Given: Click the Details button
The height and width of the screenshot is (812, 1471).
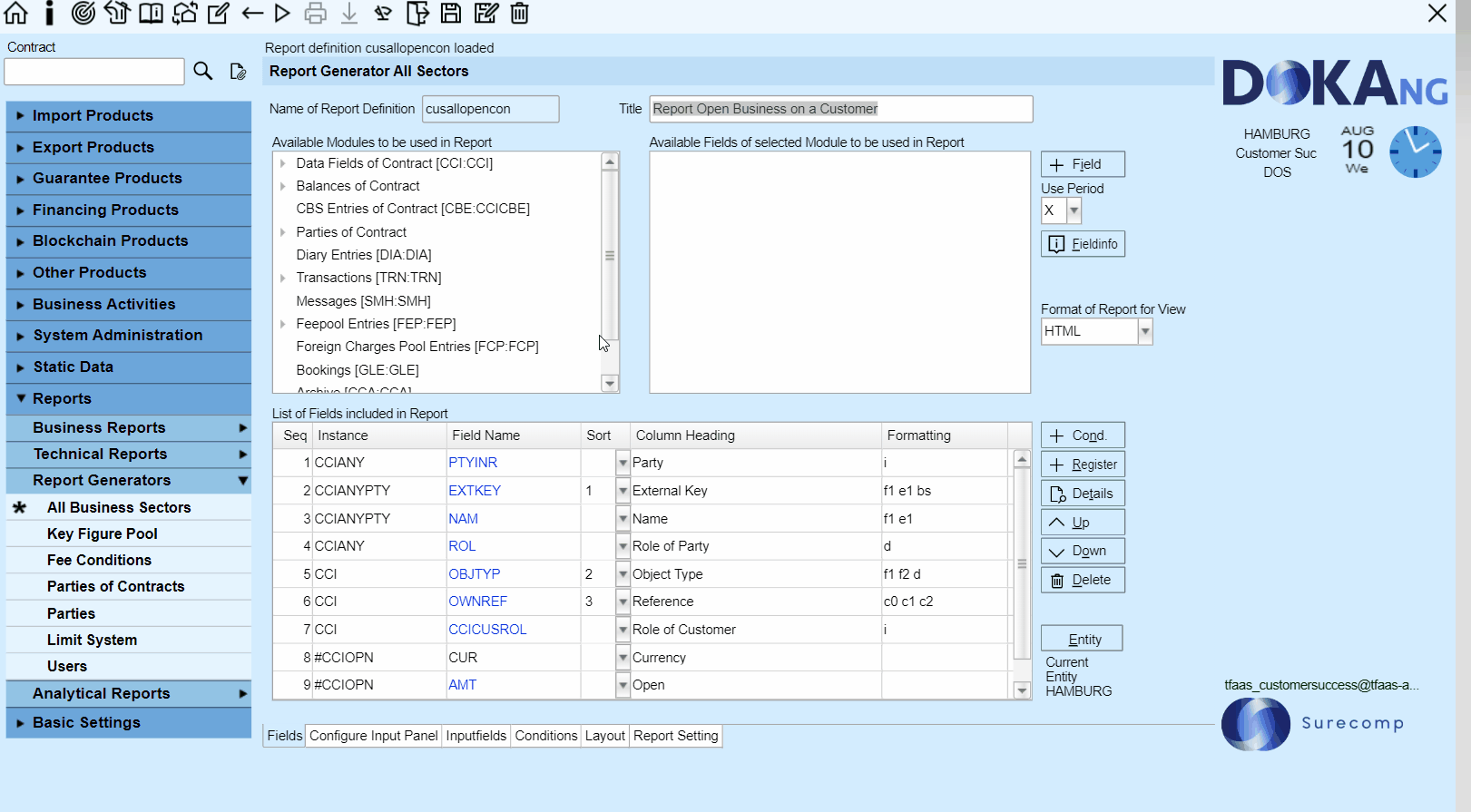Looking at the screenshot, I should click(x=1083, y=494).
